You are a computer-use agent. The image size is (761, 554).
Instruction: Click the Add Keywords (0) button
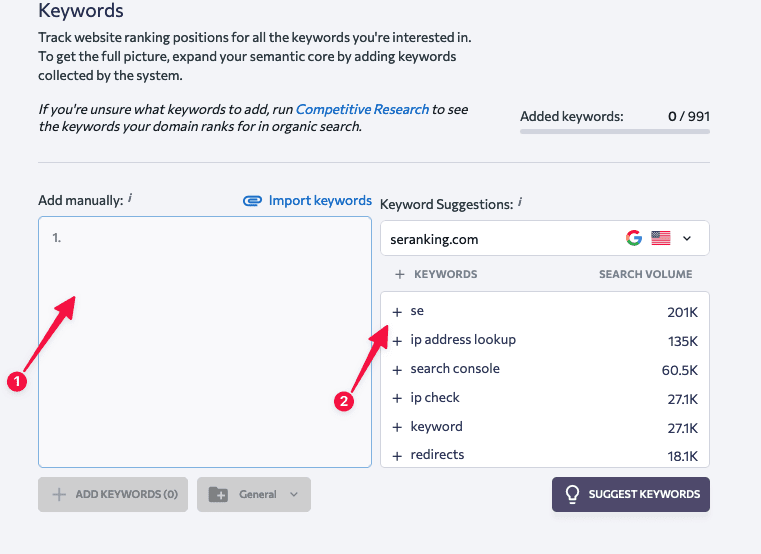tap(113, 494)
